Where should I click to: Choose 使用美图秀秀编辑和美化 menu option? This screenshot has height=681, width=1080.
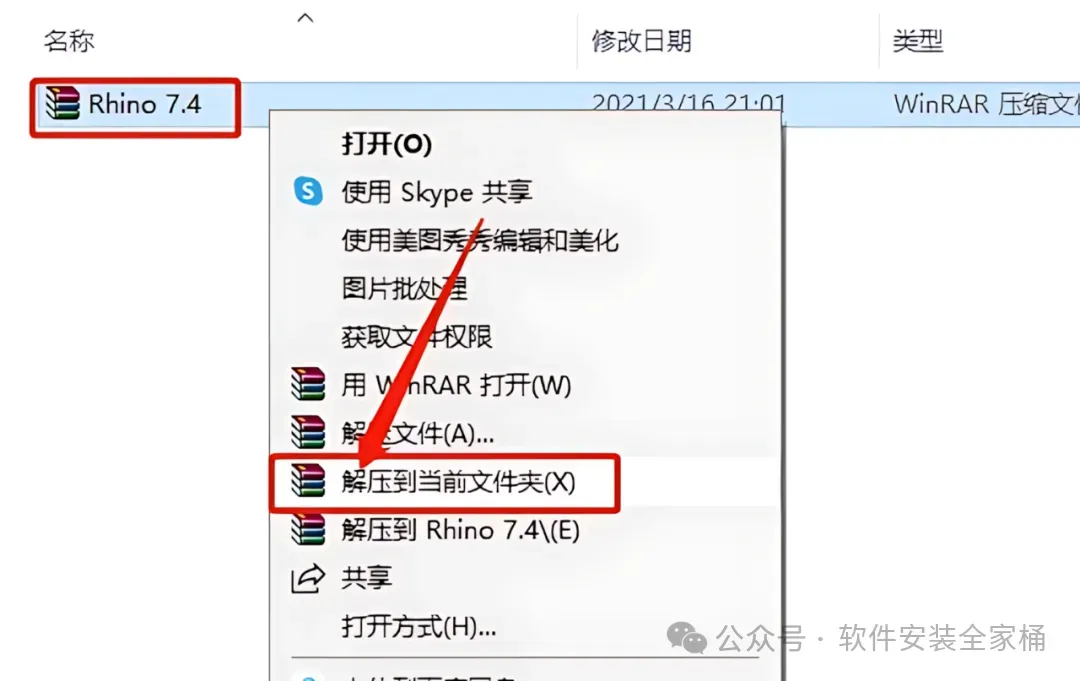coord(480,240)
